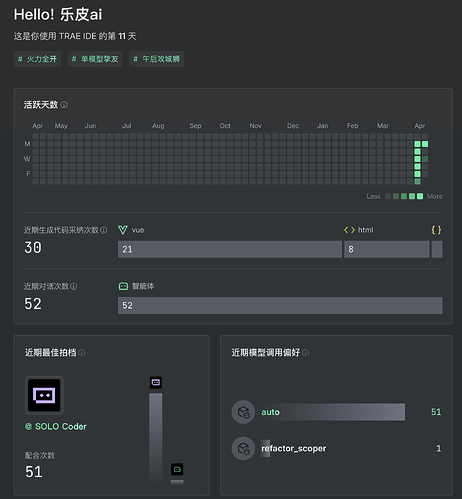462x499 pixels.
Task: Open info icon beside 近期最佳拍档
Action: [82, 353]
